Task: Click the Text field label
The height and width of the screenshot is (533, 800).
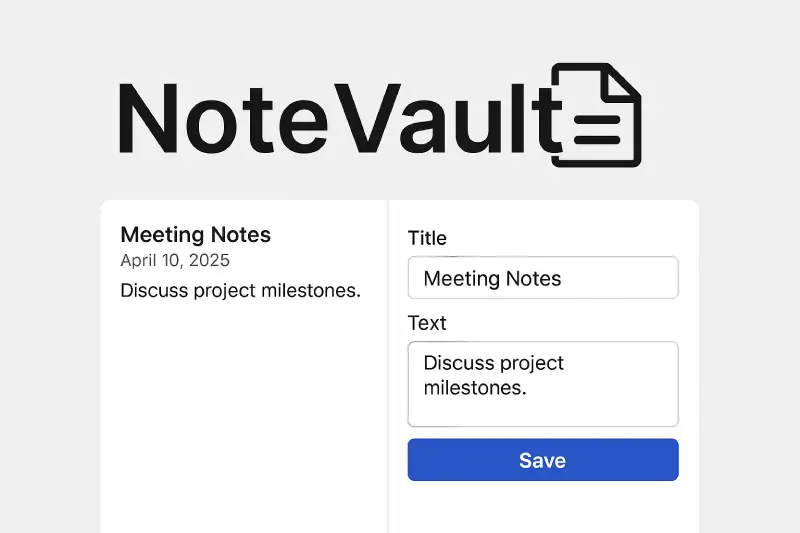Action: [x=427, y=323]
